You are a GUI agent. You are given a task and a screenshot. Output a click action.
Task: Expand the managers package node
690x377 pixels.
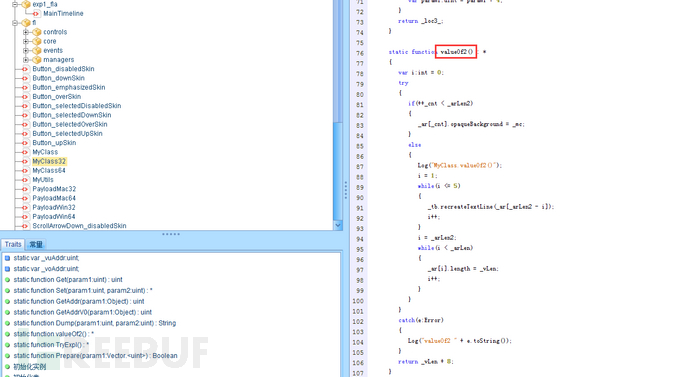click(x=26, y=60)
